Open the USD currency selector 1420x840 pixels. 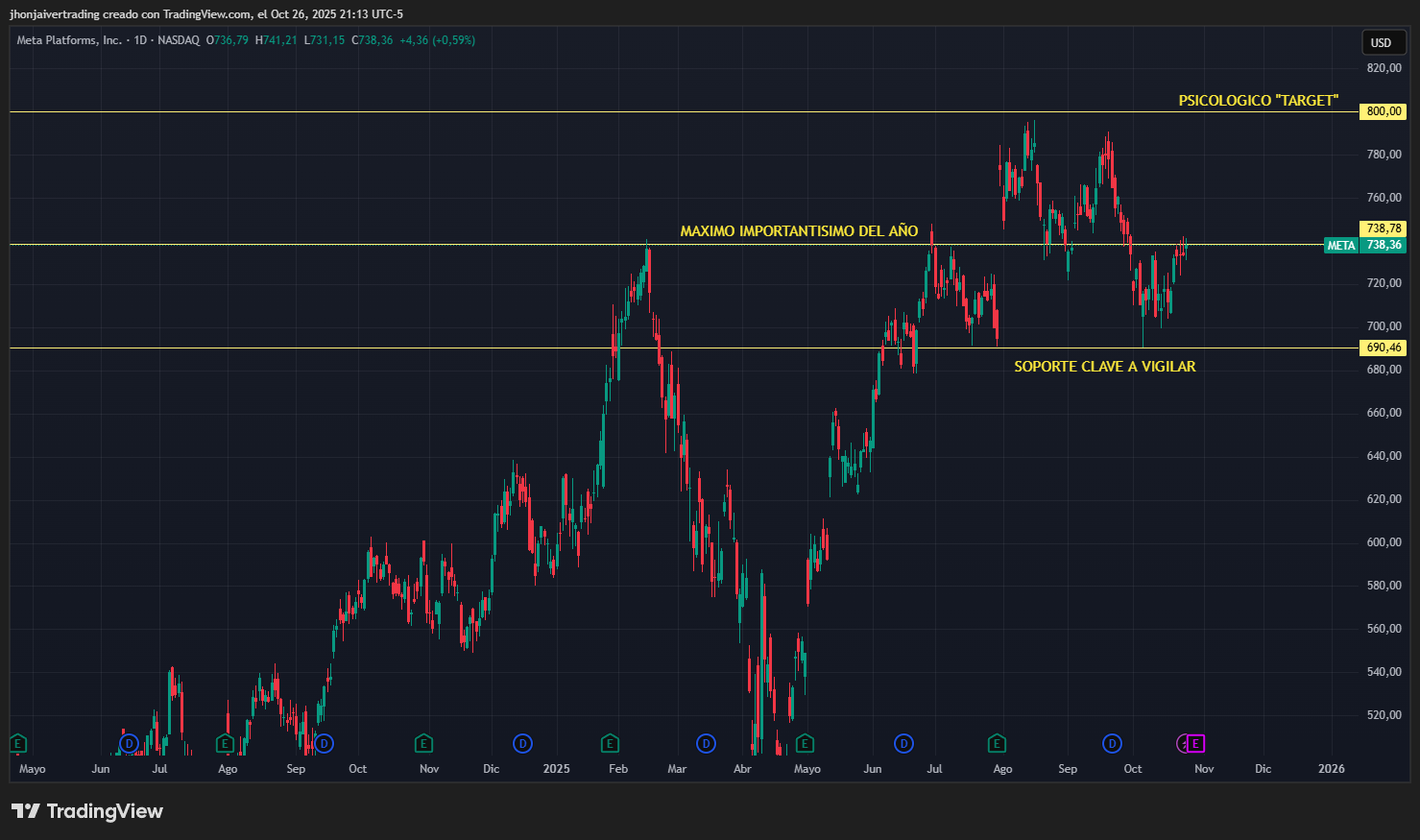(1384, 42)
